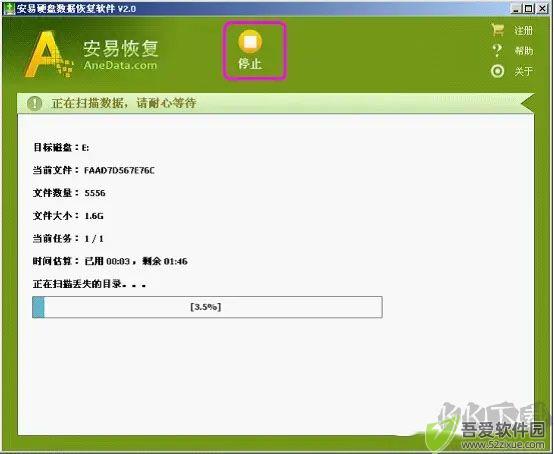Click the current task value 1 / 1
Image resolution: width=554 pixels, height=454 pixels.
[x=94, y=239]
